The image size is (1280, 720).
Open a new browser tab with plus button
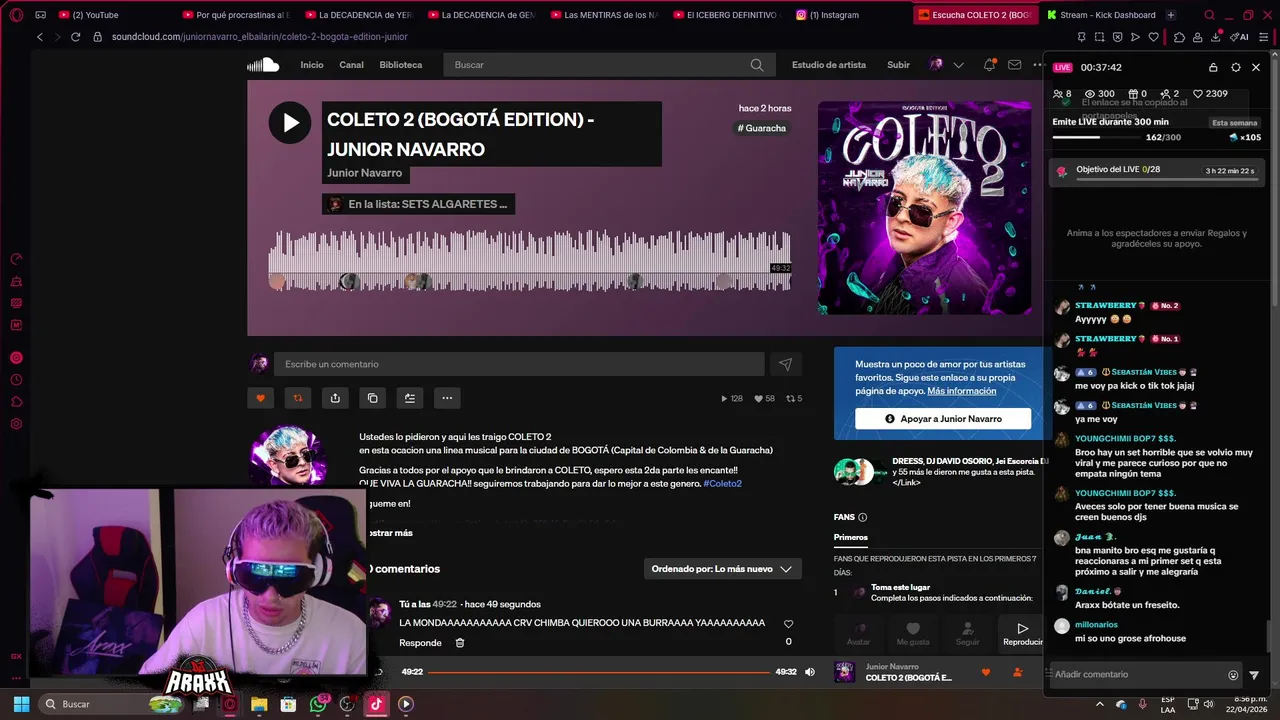(x=1171, y=15)
